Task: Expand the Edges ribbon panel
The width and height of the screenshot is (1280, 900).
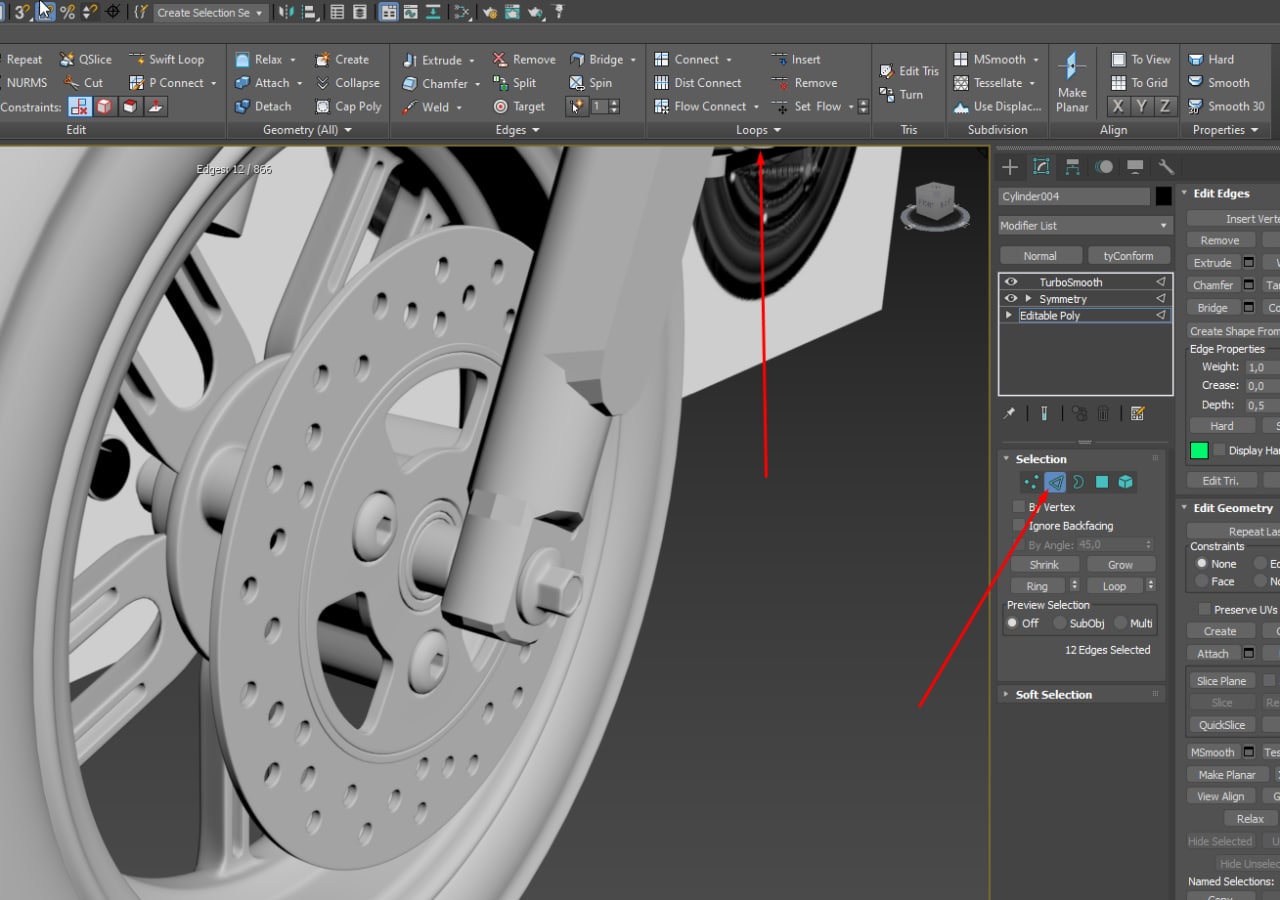Action: tap(518, 130)
